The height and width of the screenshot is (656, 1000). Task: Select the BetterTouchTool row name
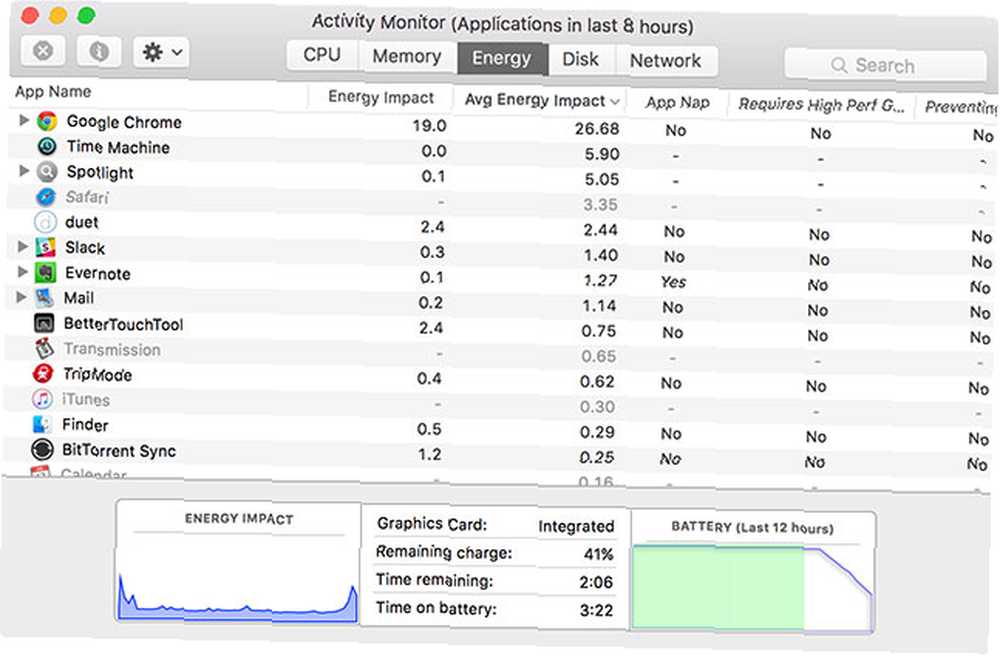click(123, 324)
